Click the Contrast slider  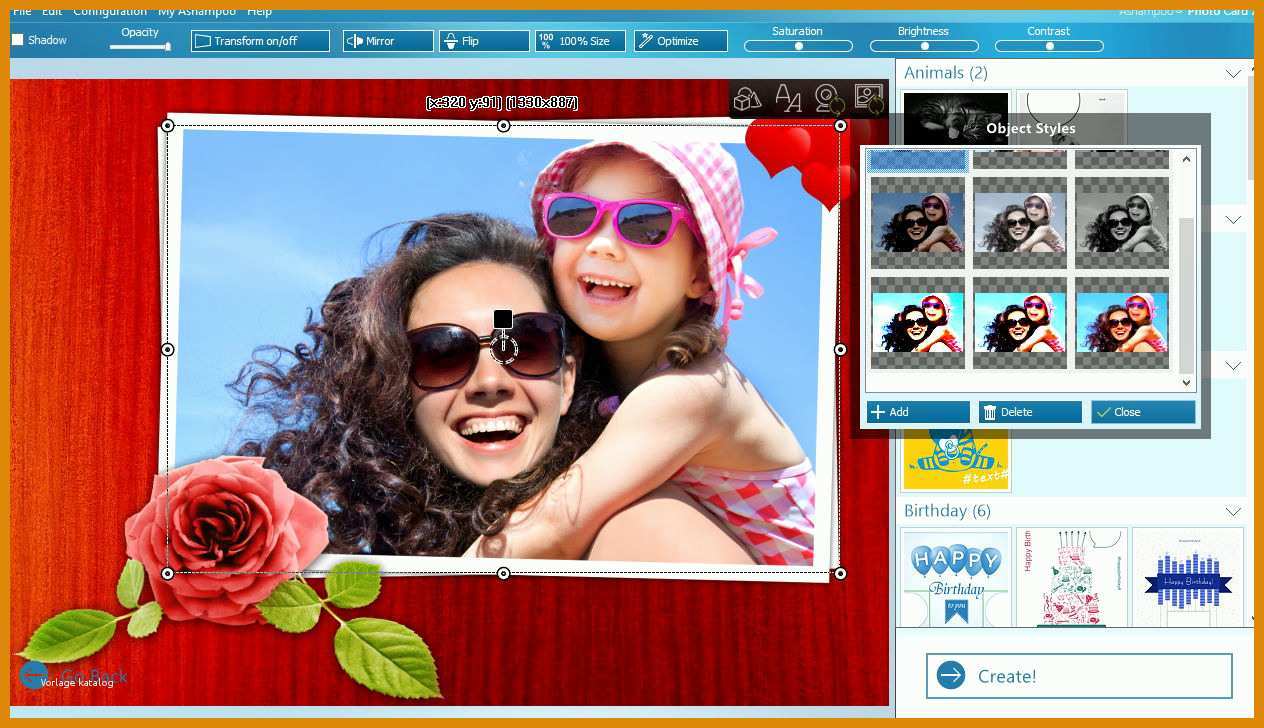[x=1049, y=46]
